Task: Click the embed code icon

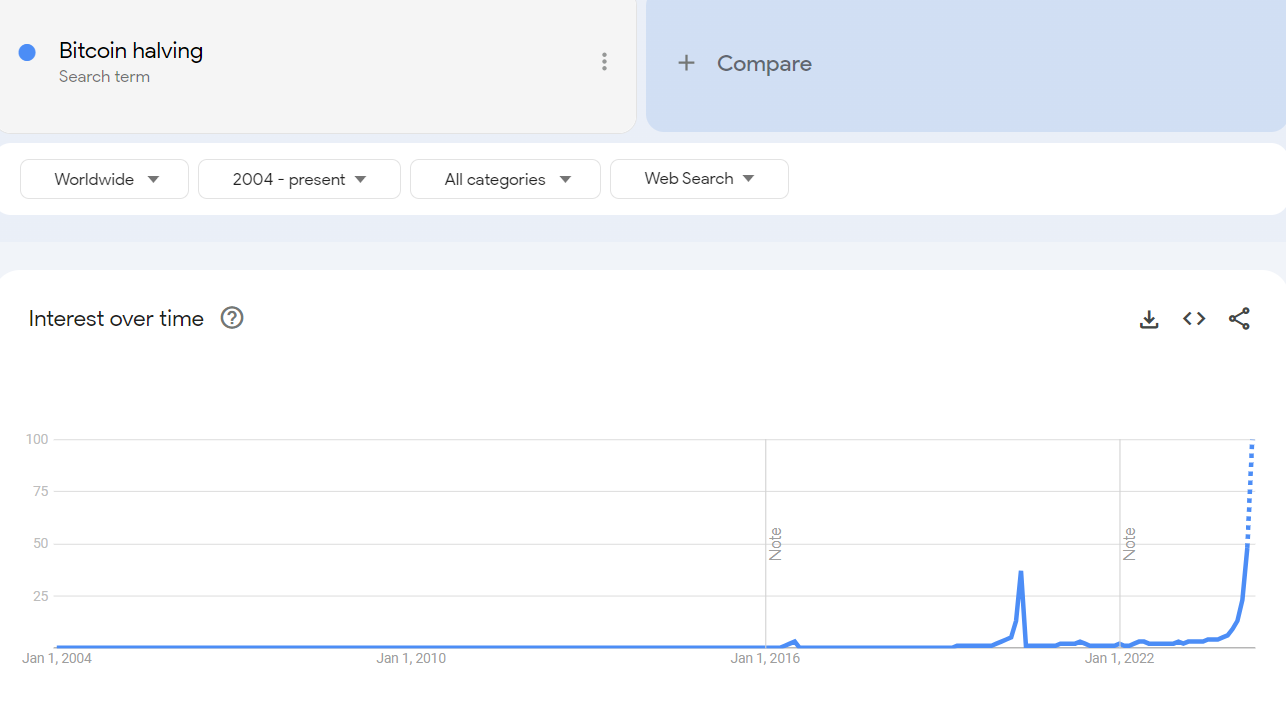Action: click(x=1194, y=319)
